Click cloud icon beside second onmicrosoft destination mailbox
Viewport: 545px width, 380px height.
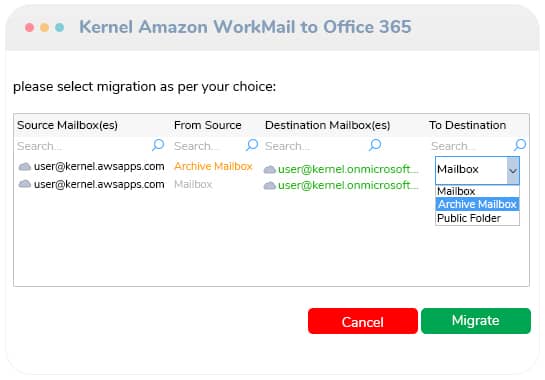pyautogui.click(x=270, y=186)
